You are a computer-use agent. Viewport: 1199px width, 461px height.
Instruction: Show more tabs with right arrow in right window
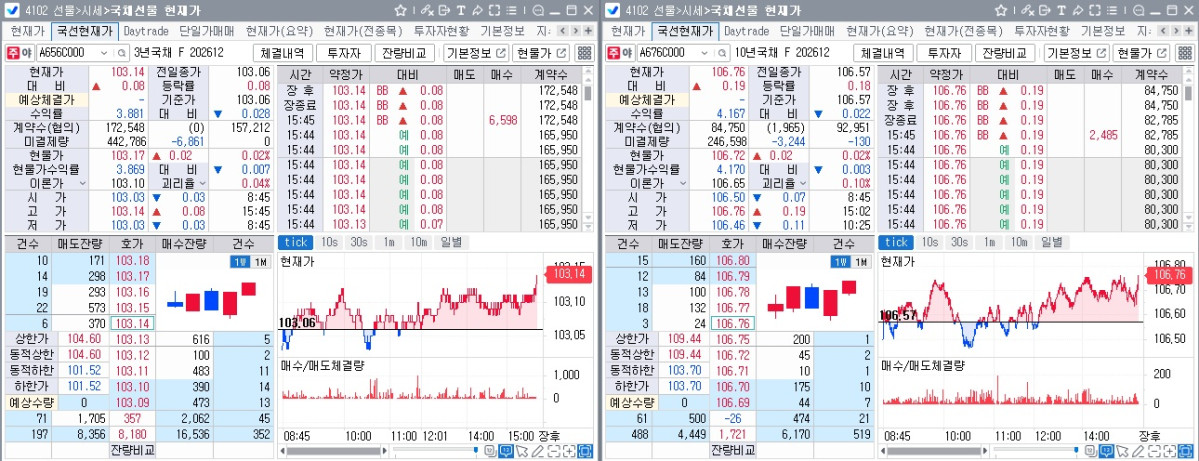point(1176,31)
